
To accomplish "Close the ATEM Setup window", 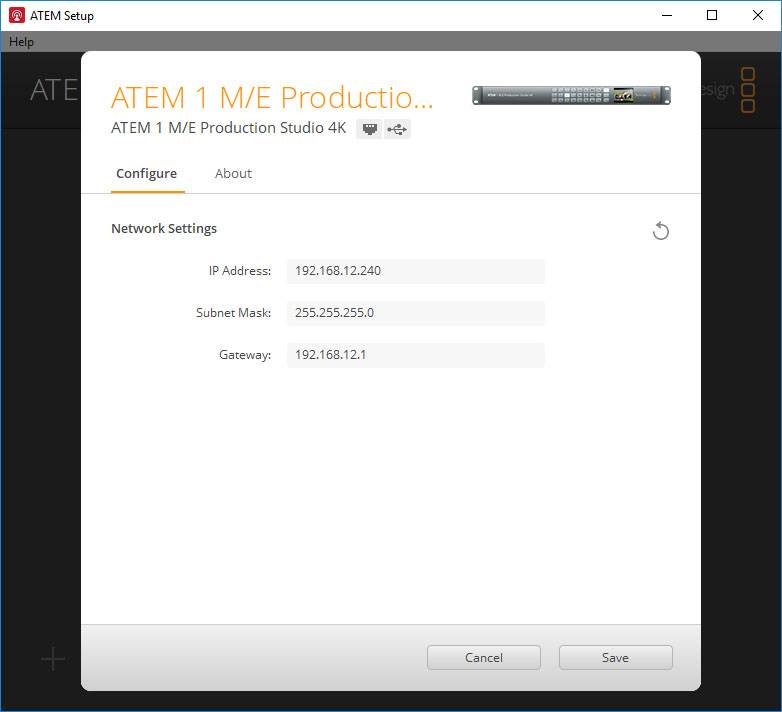I will pos(758,15).
